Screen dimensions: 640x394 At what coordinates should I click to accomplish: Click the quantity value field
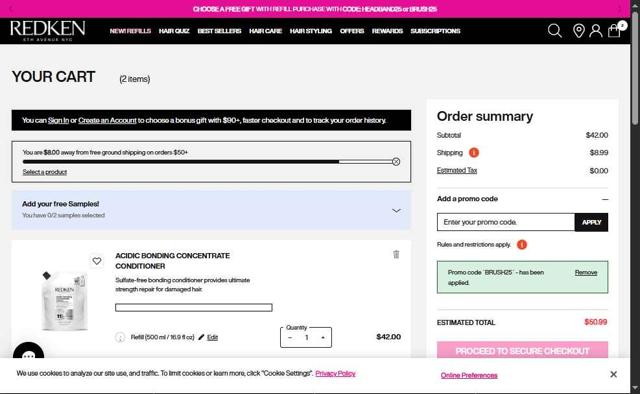click(306, 338)
